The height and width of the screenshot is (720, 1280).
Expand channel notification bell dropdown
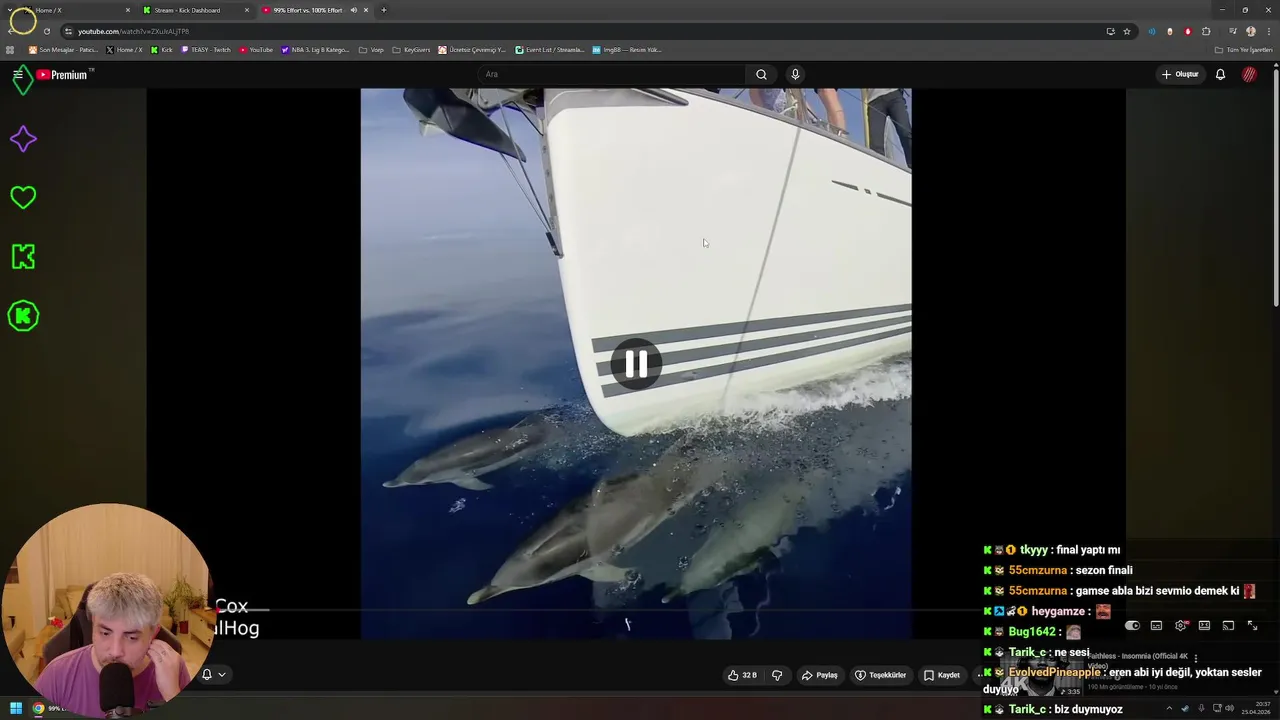coord(213,674)
